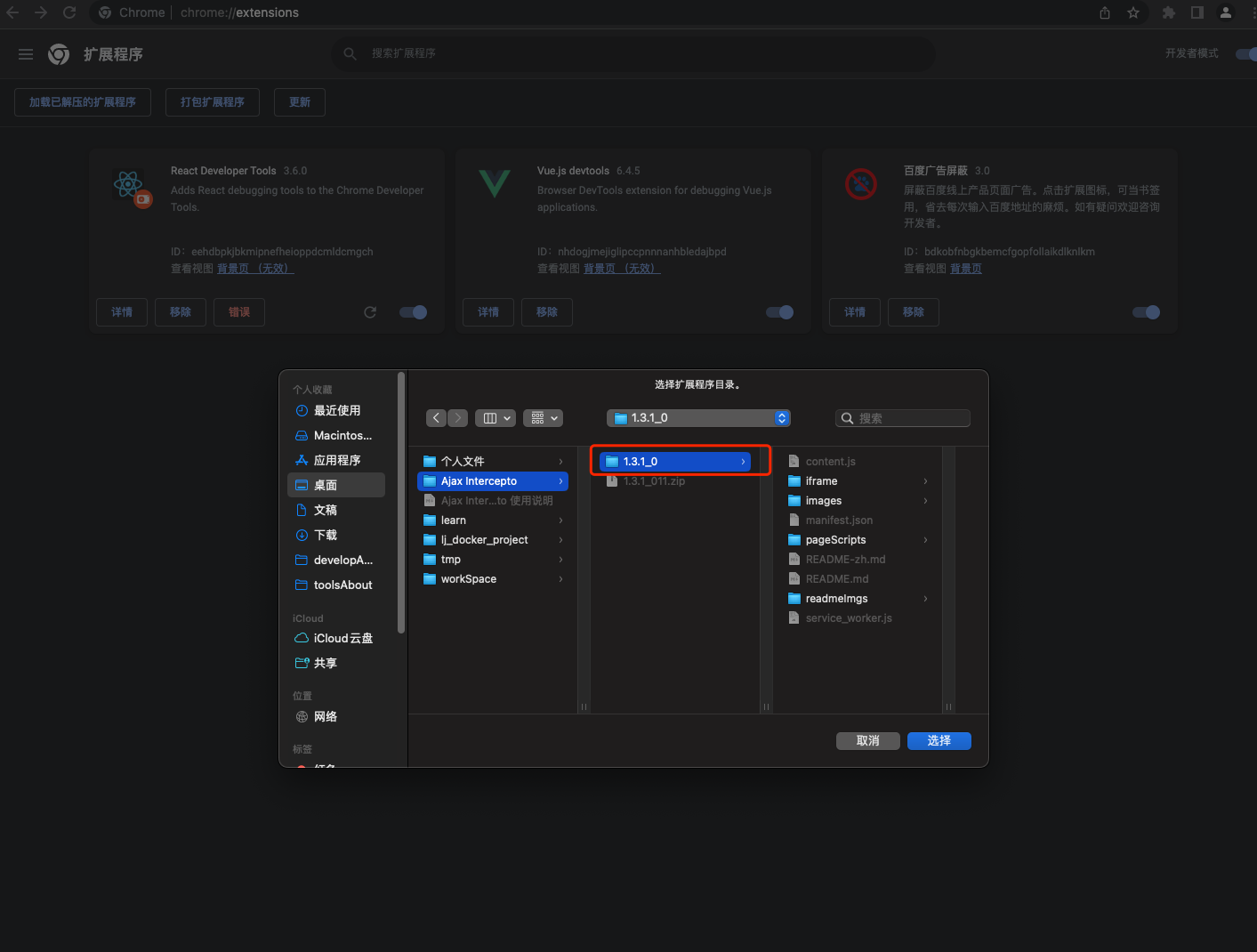1257x952 pixels.
Task: Click 选择 to confirm the folder
Action: 939,741
